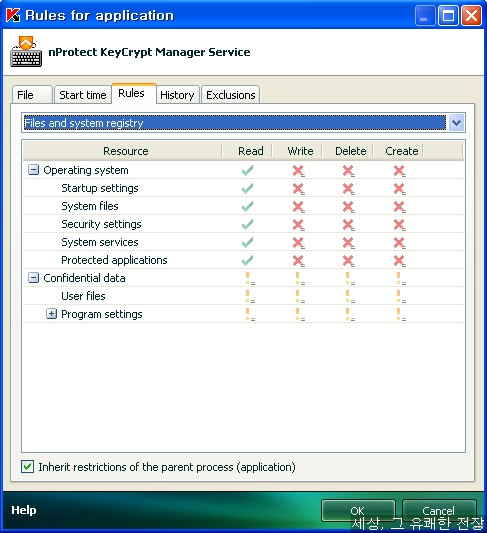
Task: Click Create deny icon for Security settings
Action: [399, 224]
